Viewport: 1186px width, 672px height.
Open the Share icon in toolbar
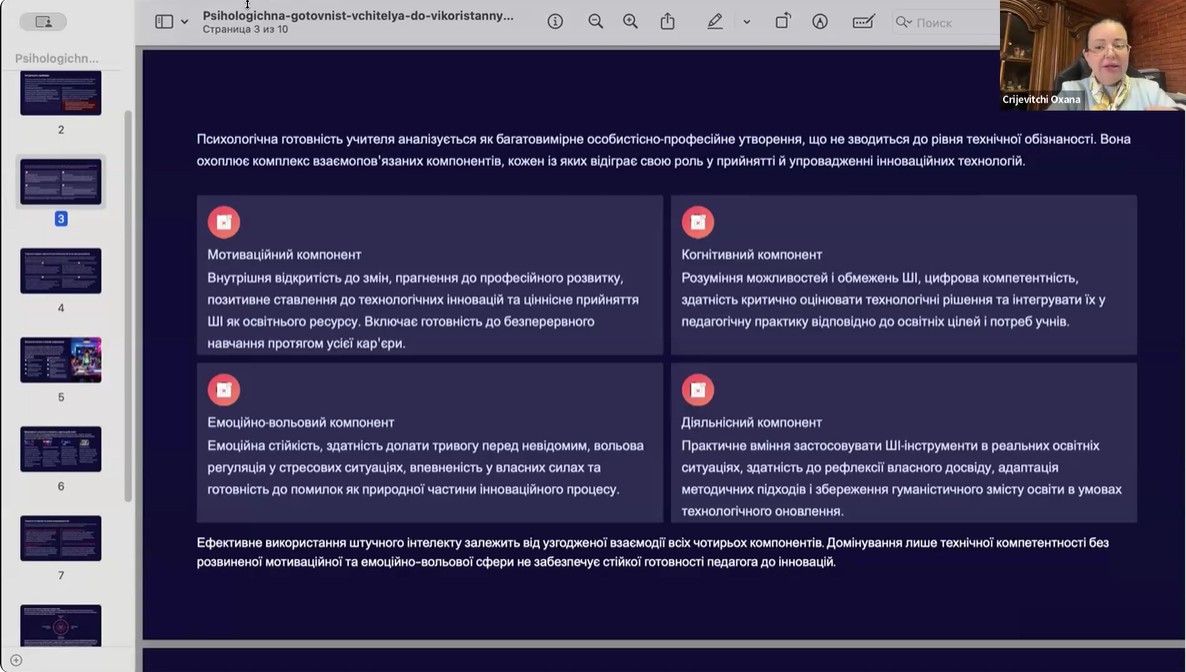click(667, 21)
